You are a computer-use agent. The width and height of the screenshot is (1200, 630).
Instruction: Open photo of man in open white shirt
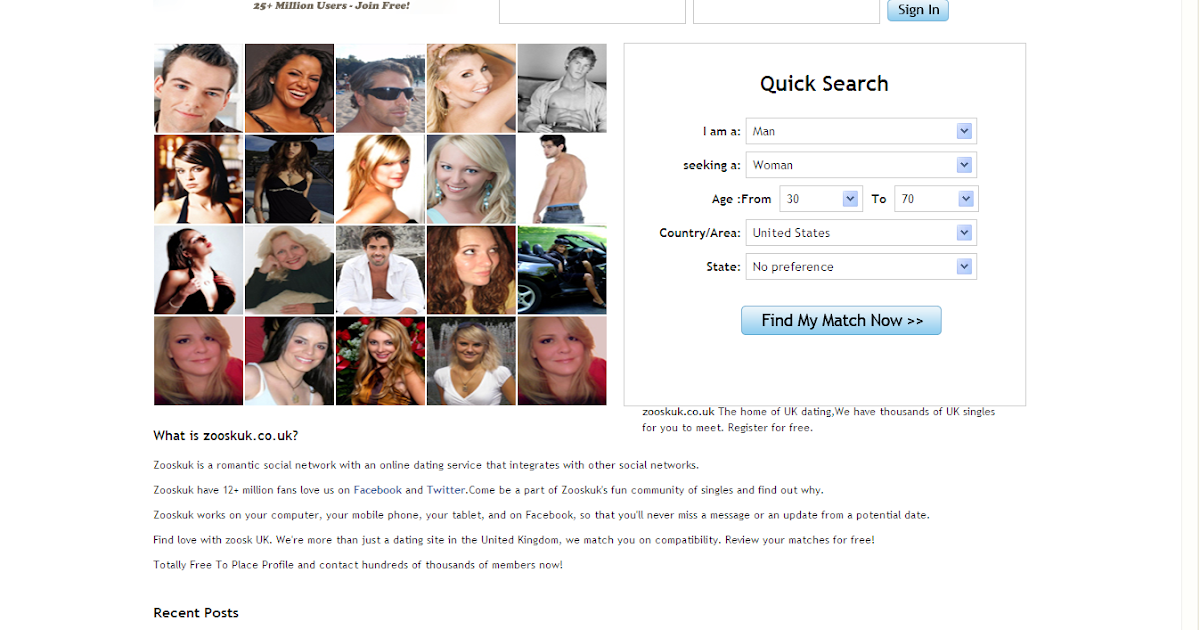(x=380, y=270)
